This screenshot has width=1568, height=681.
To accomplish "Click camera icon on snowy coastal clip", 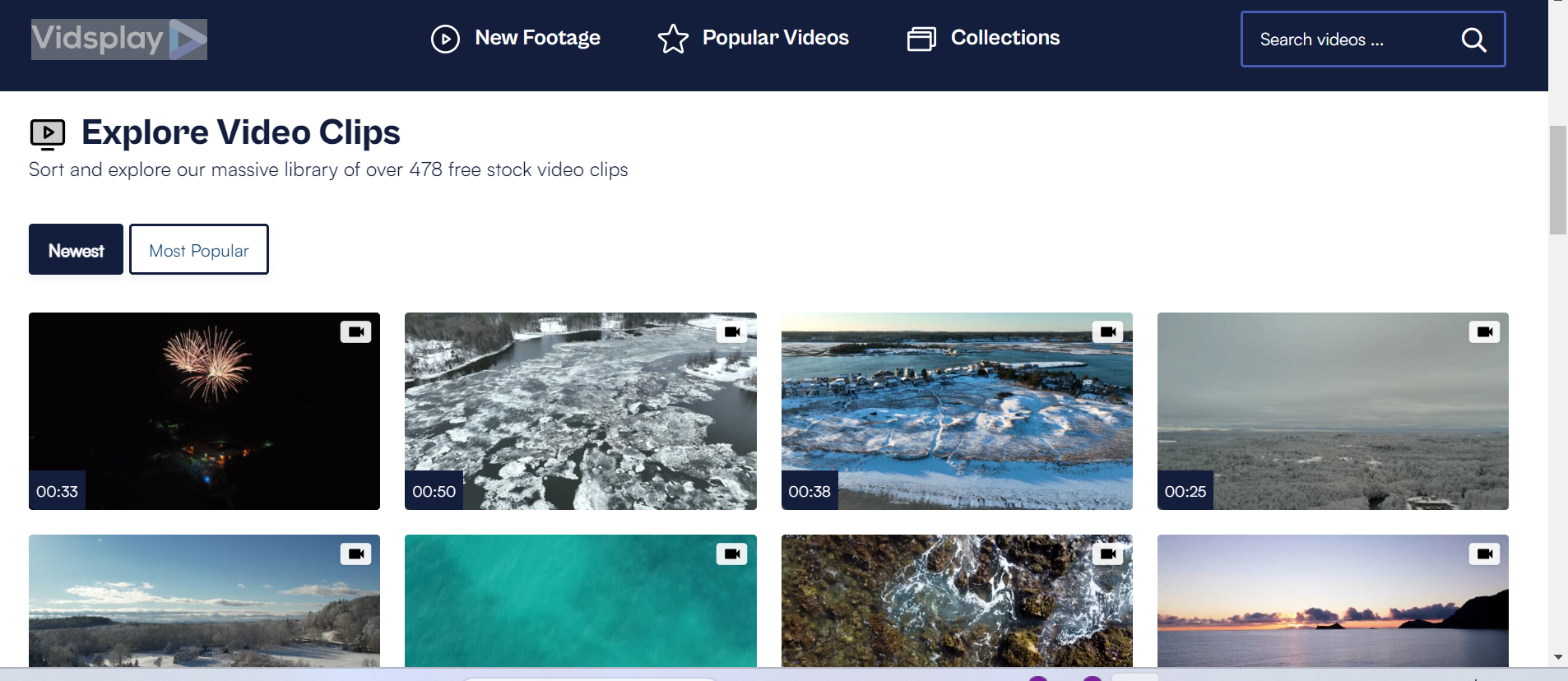I will click(1107, 331).
